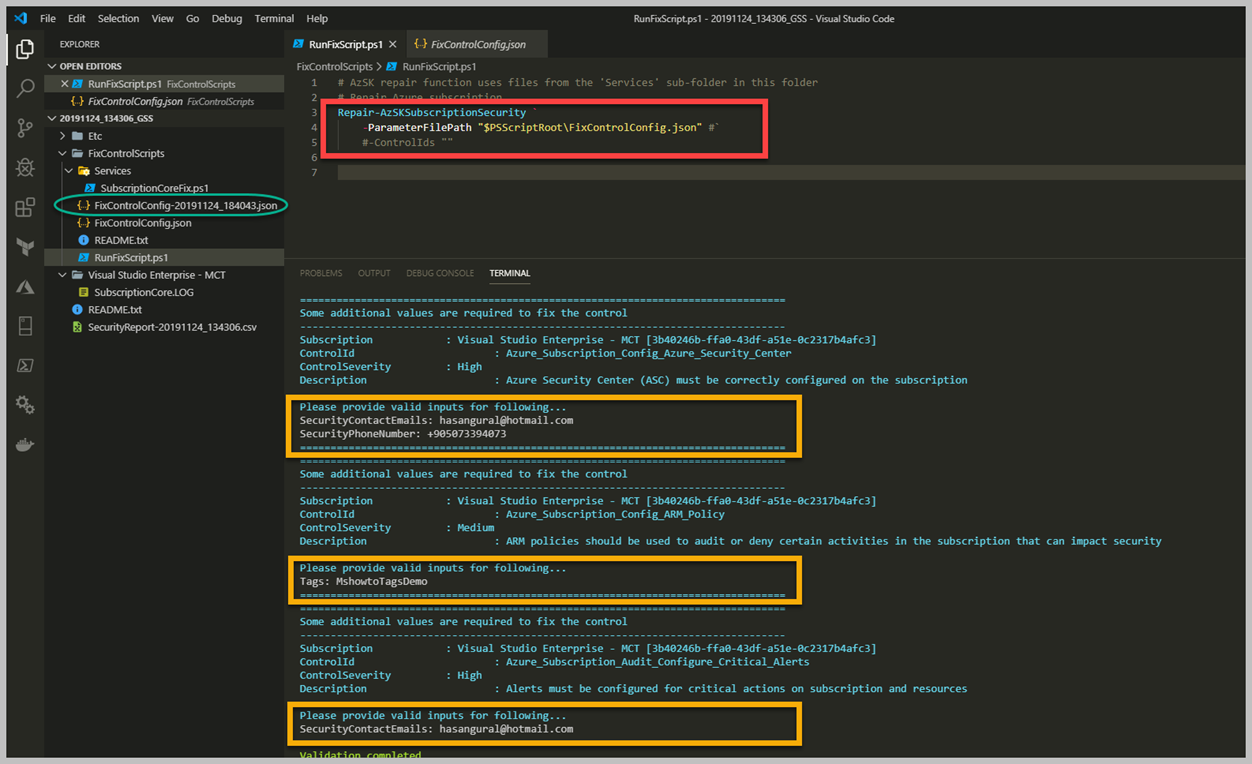Select the TERMINAL panel tab

point(510,273)
